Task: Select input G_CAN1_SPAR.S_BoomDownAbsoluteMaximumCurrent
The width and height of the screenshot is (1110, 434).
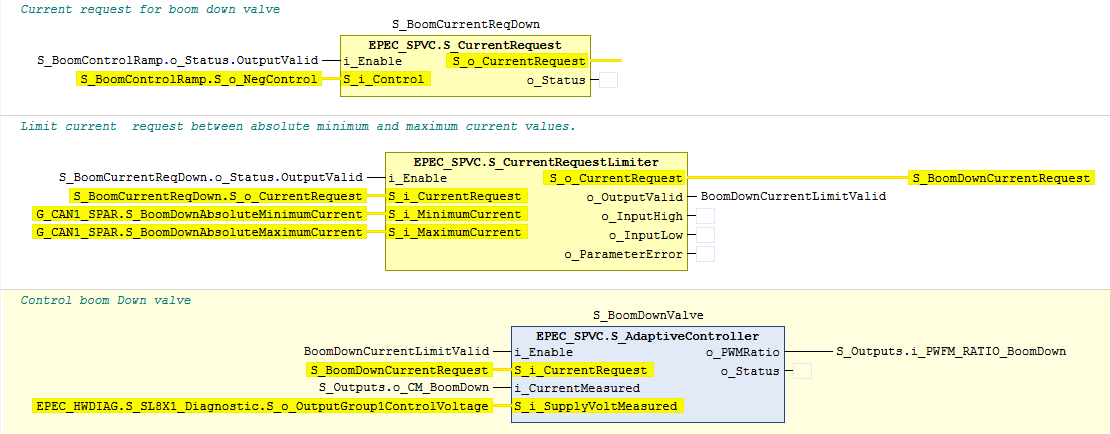Action: point(200,233)
